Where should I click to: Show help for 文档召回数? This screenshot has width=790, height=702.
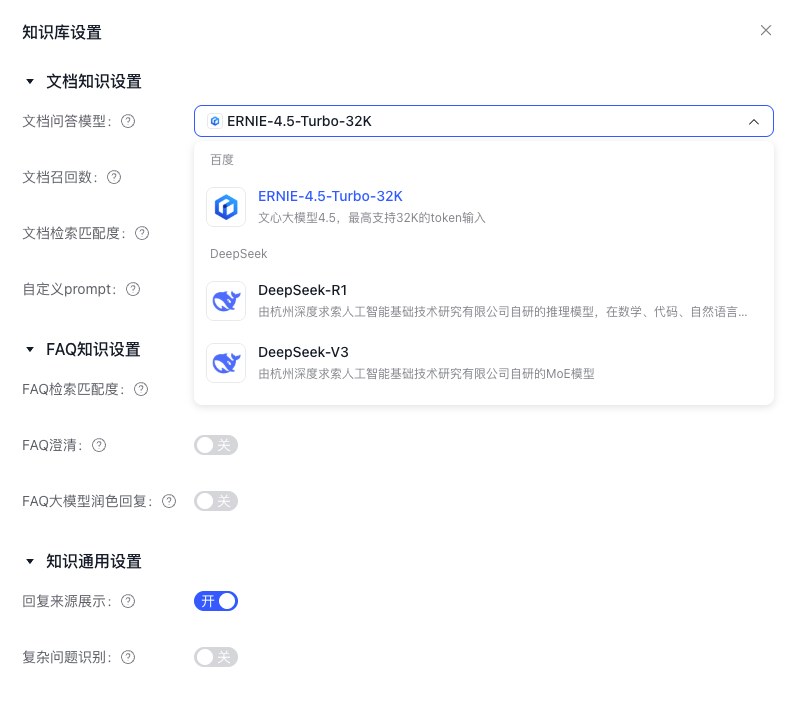[x=114, y=177]
